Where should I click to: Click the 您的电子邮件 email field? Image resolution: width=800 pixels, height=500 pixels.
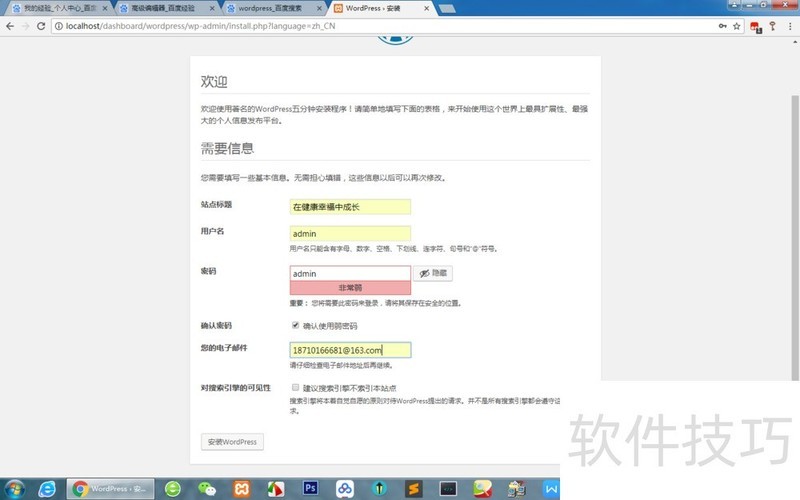pos(350,350)
